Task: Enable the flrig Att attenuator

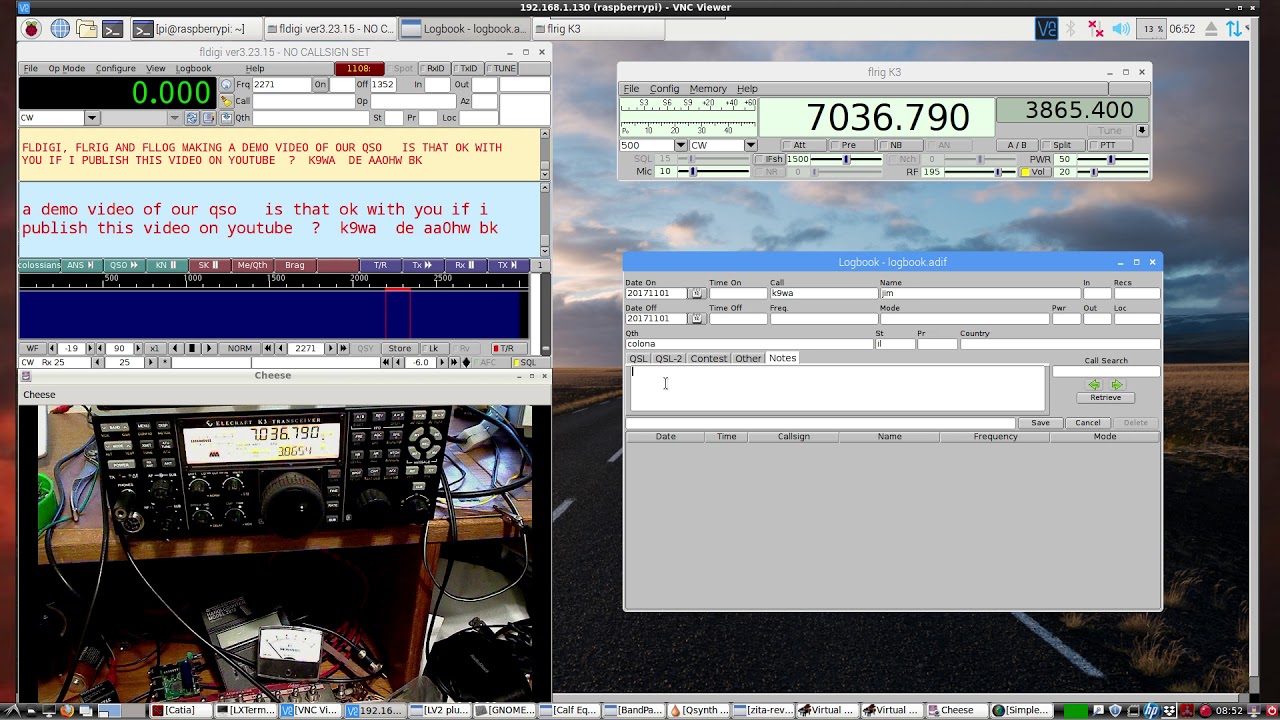Action: click(803, 145)
